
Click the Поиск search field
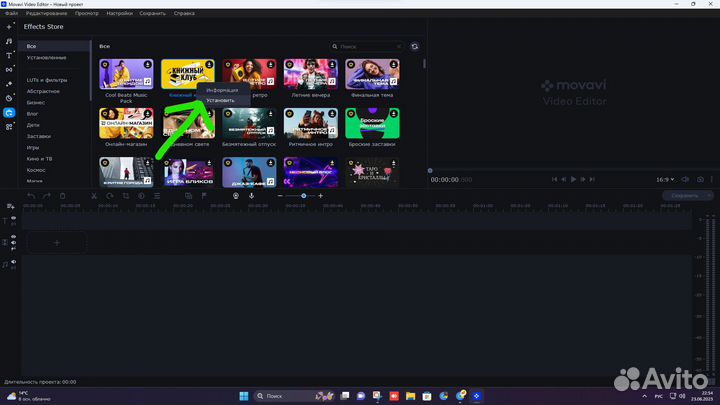coord(368,46)
